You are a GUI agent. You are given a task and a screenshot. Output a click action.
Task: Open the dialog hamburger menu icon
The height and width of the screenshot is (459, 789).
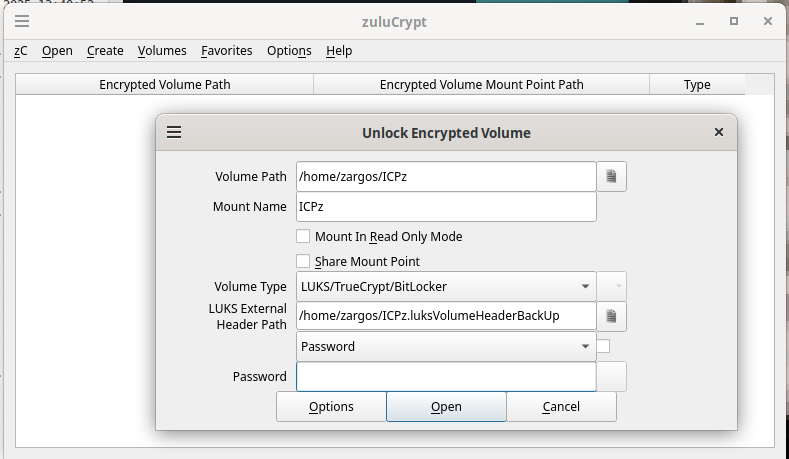(174, 132)
